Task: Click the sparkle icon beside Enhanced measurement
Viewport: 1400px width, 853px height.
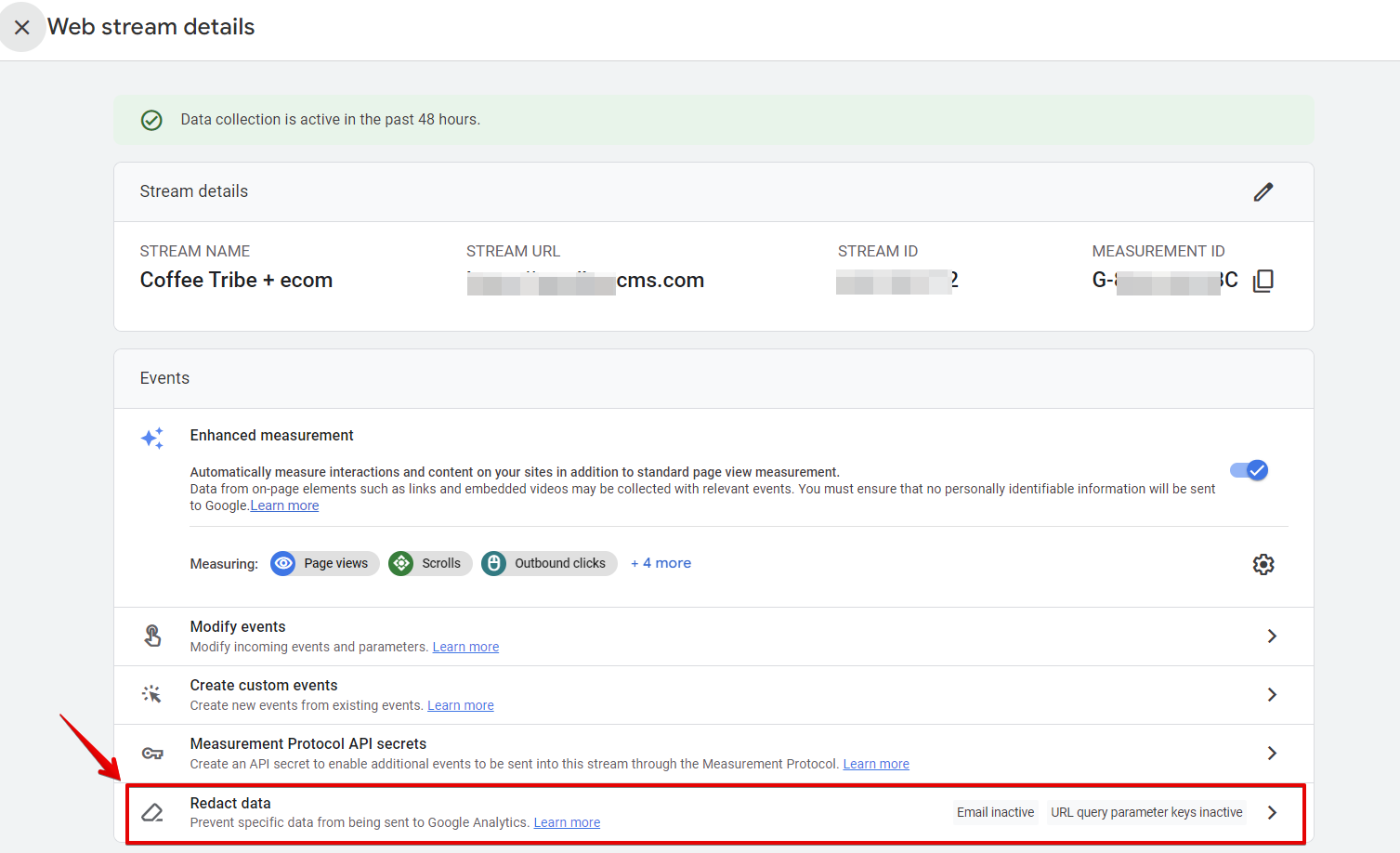Action: (x=151, y=438)
